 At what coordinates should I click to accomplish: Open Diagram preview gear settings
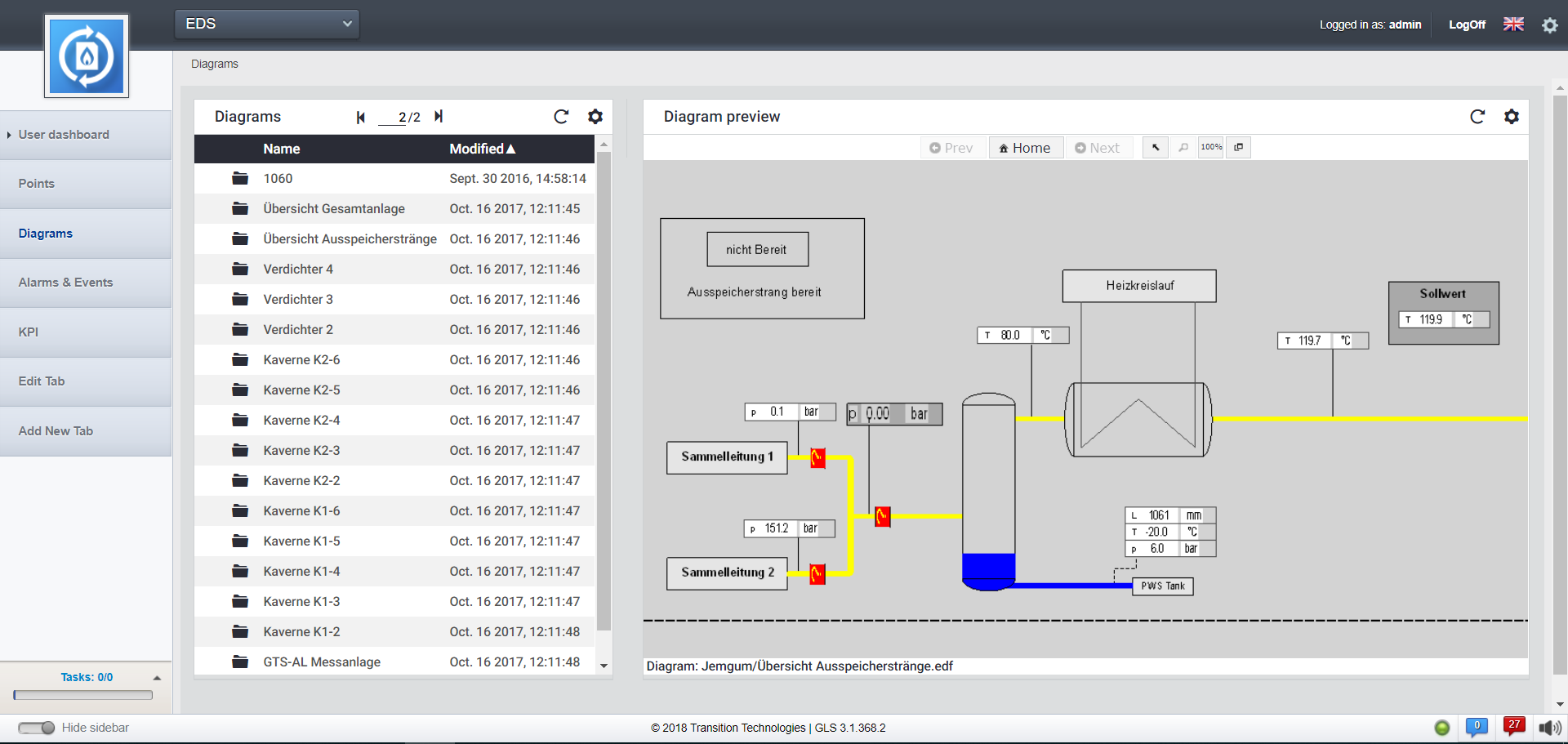click(x=1512, y=117)
